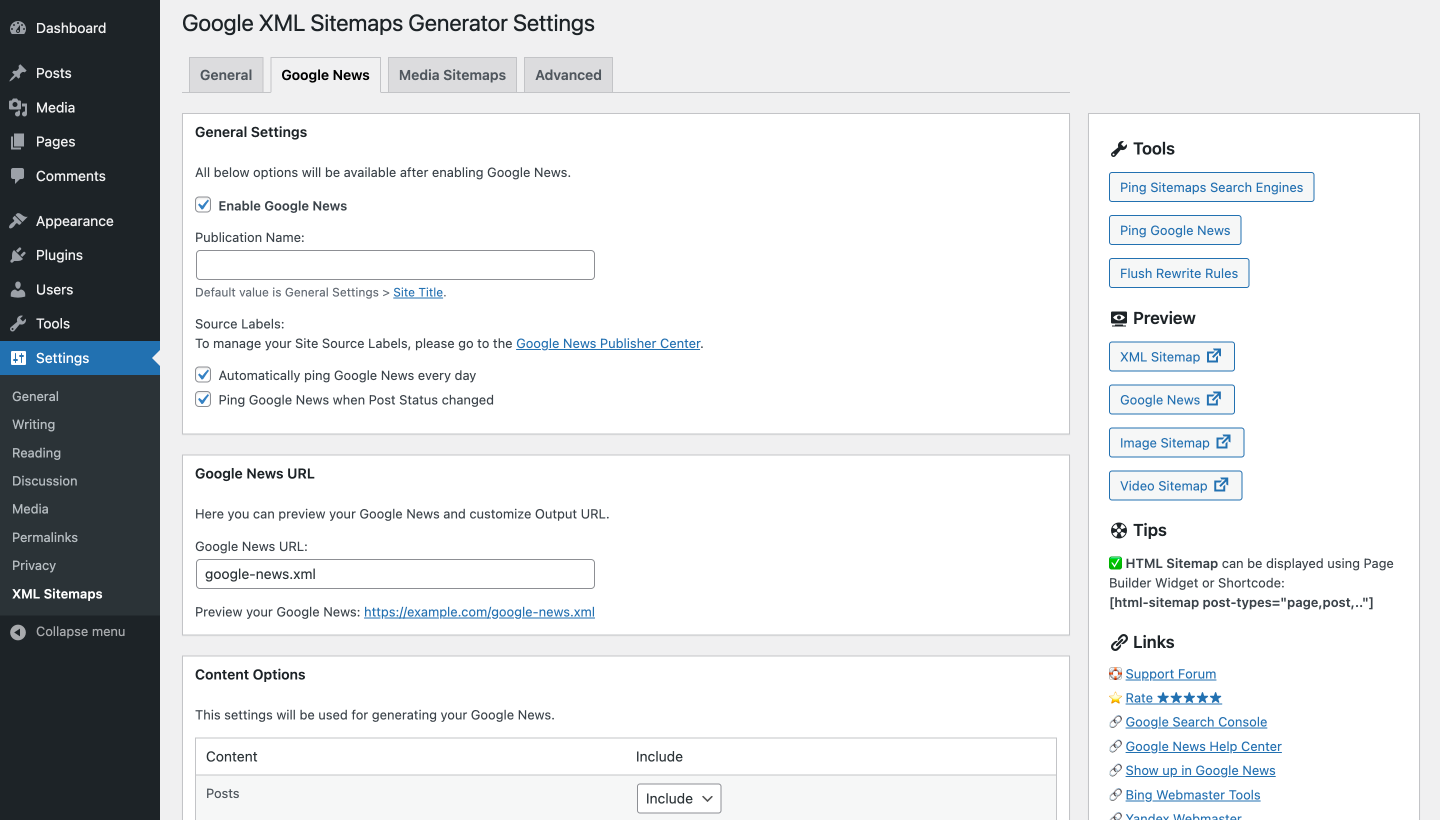Click the Comments bubble icon
1440x820 pixels.
pos(18,176)
